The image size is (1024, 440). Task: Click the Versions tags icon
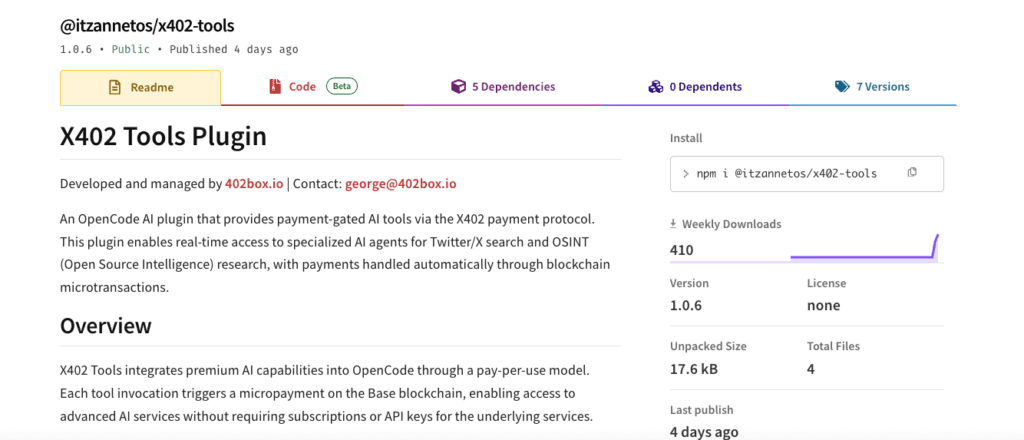point(842,87)
